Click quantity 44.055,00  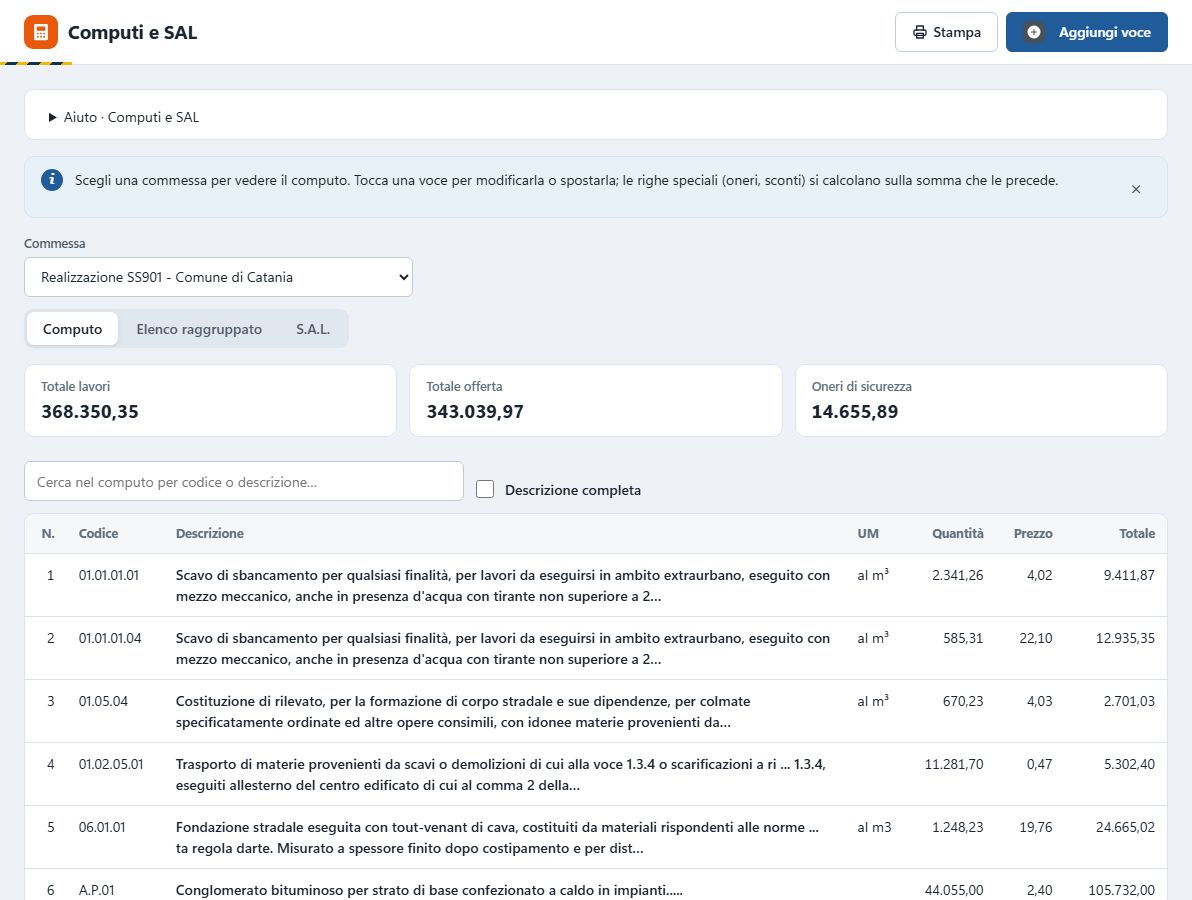[954, 890]
